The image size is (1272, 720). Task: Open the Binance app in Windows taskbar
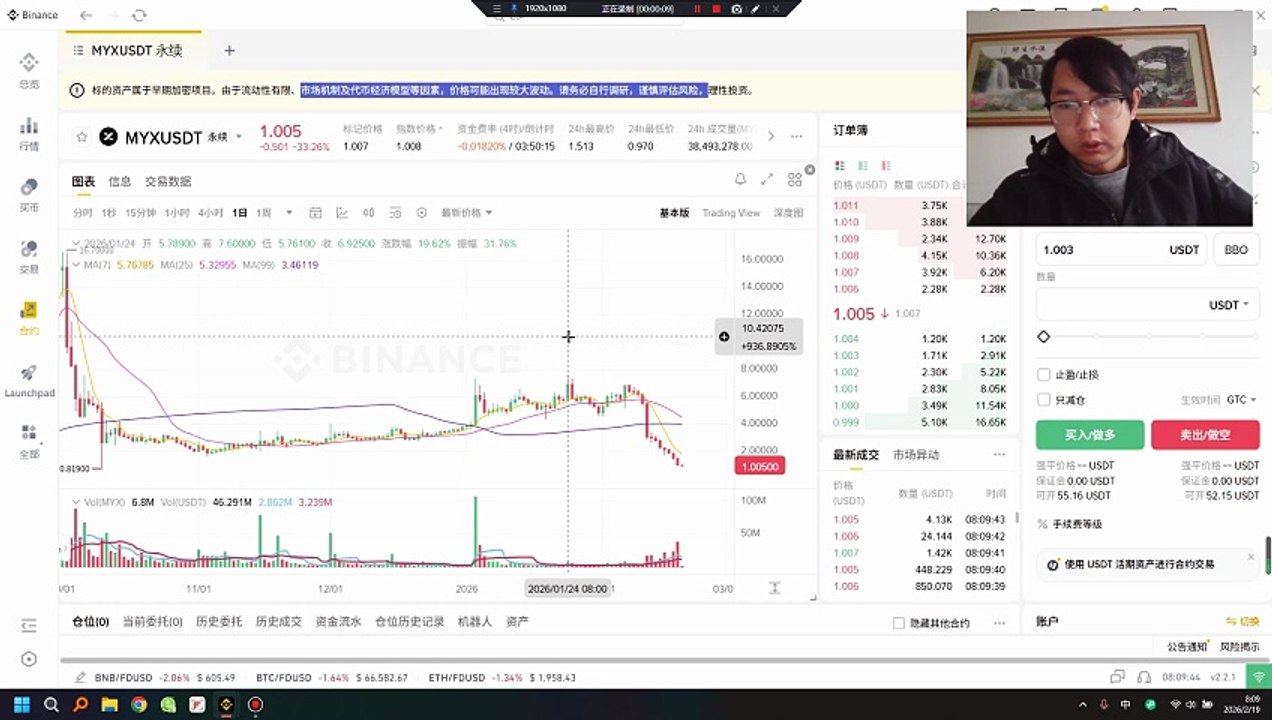tap(226, 704)
